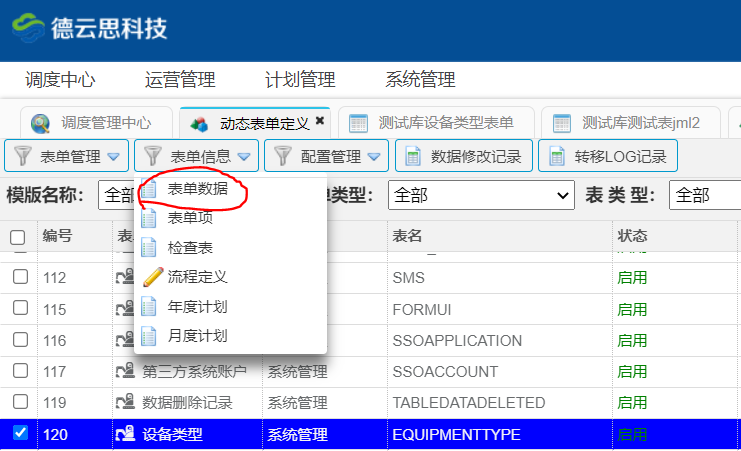Image resolution: width=741 pixels, height=451 pixels.
Task: Click the table icon on 测试库设备类型表单 tab
Action: (358, 123)
